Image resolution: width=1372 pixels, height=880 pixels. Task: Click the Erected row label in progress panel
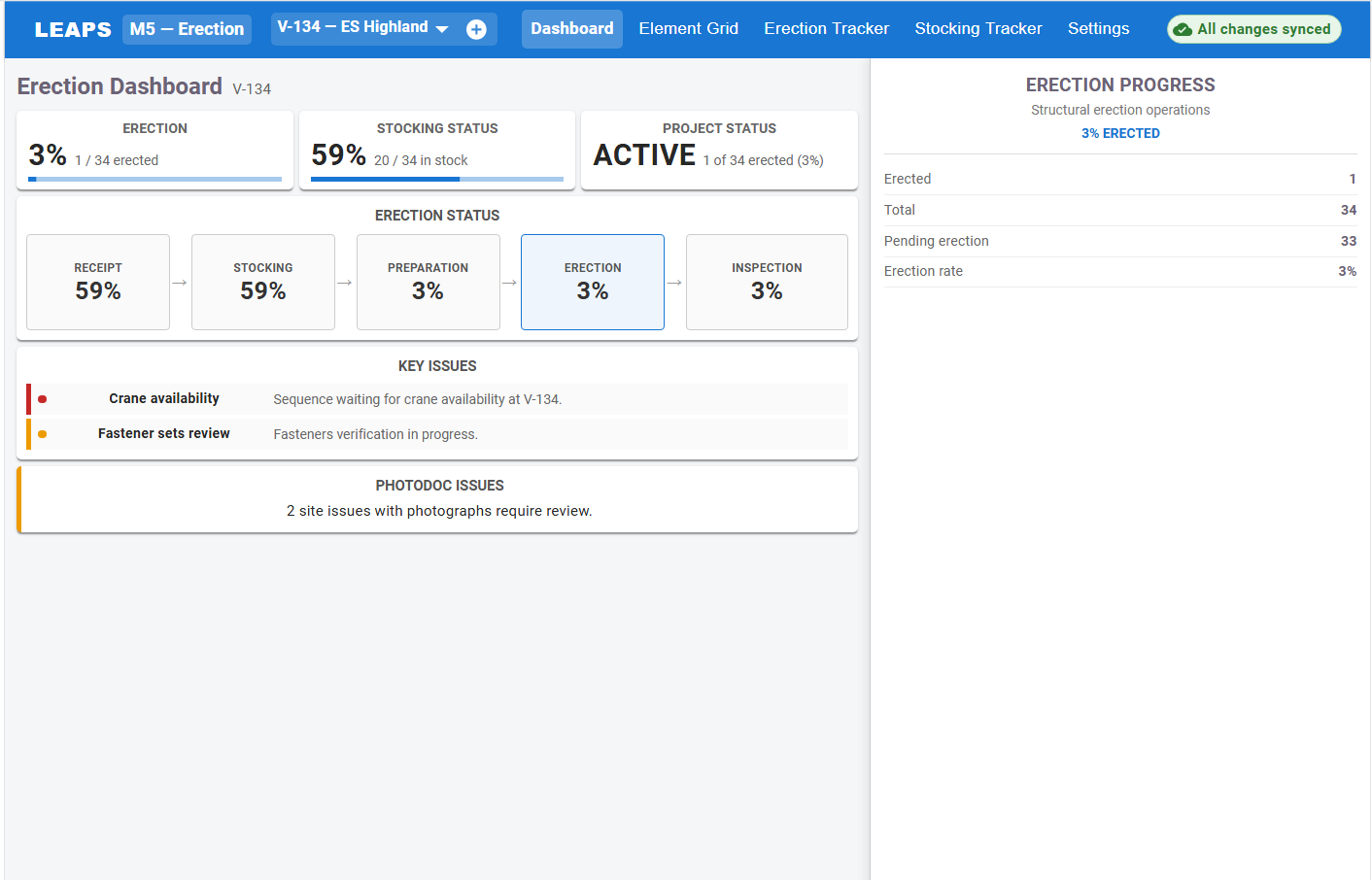tap(908, 179)
